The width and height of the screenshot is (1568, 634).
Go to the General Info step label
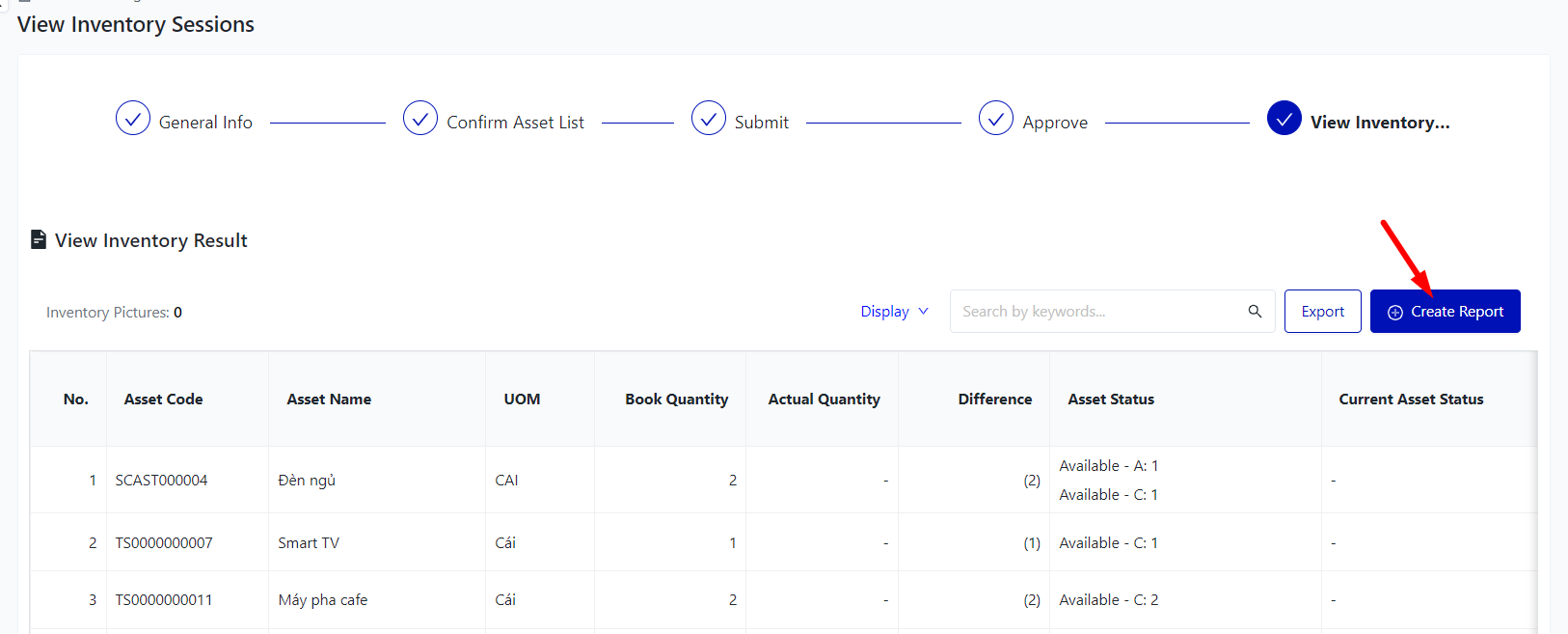[205, 123]
